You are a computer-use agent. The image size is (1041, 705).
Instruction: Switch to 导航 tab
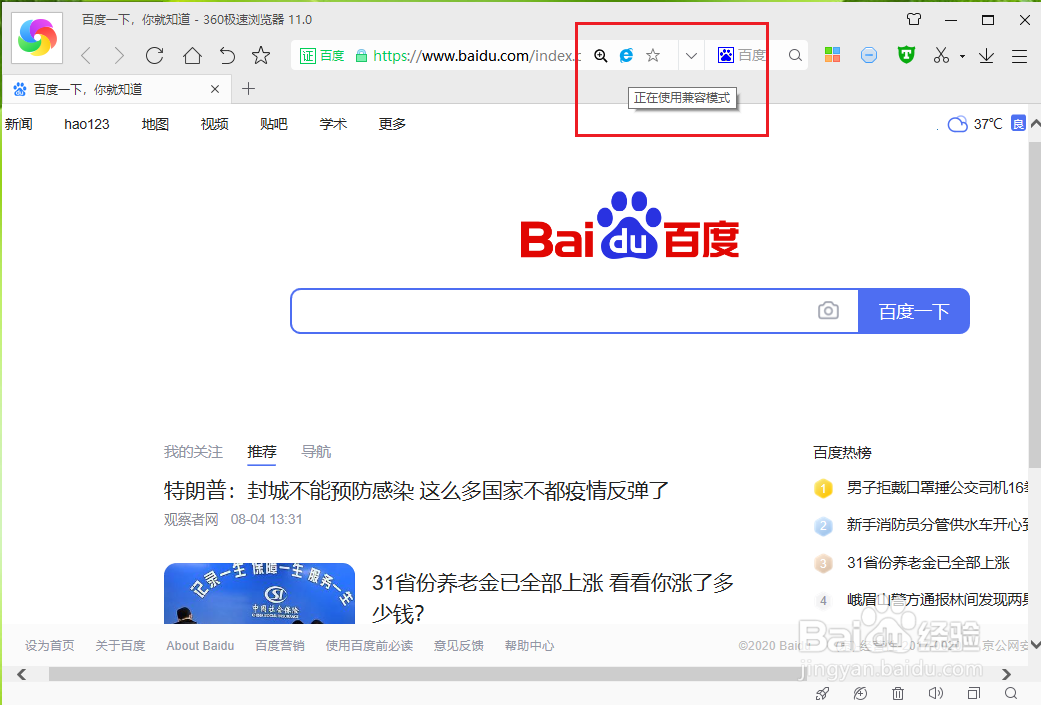pyautogui.click(x=316, y=452)
